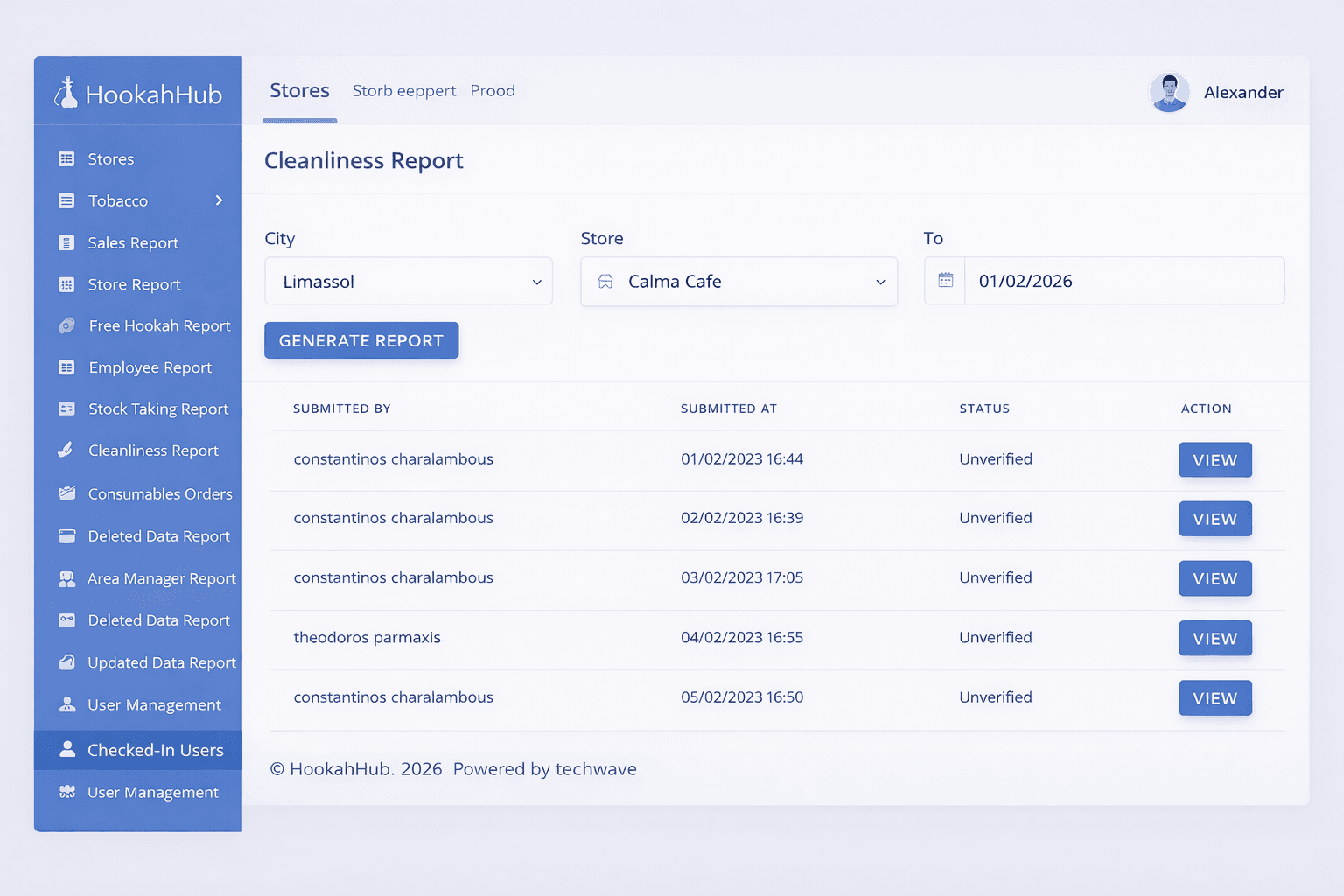
Task: Open the calendar icon date picker
Action: point(945,281)
